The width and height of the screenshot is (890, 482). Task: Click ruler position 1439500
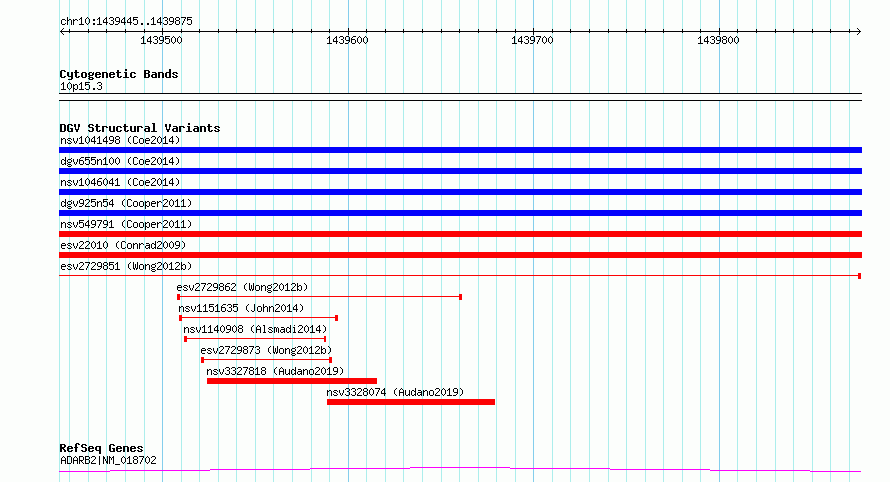[161, 40]
